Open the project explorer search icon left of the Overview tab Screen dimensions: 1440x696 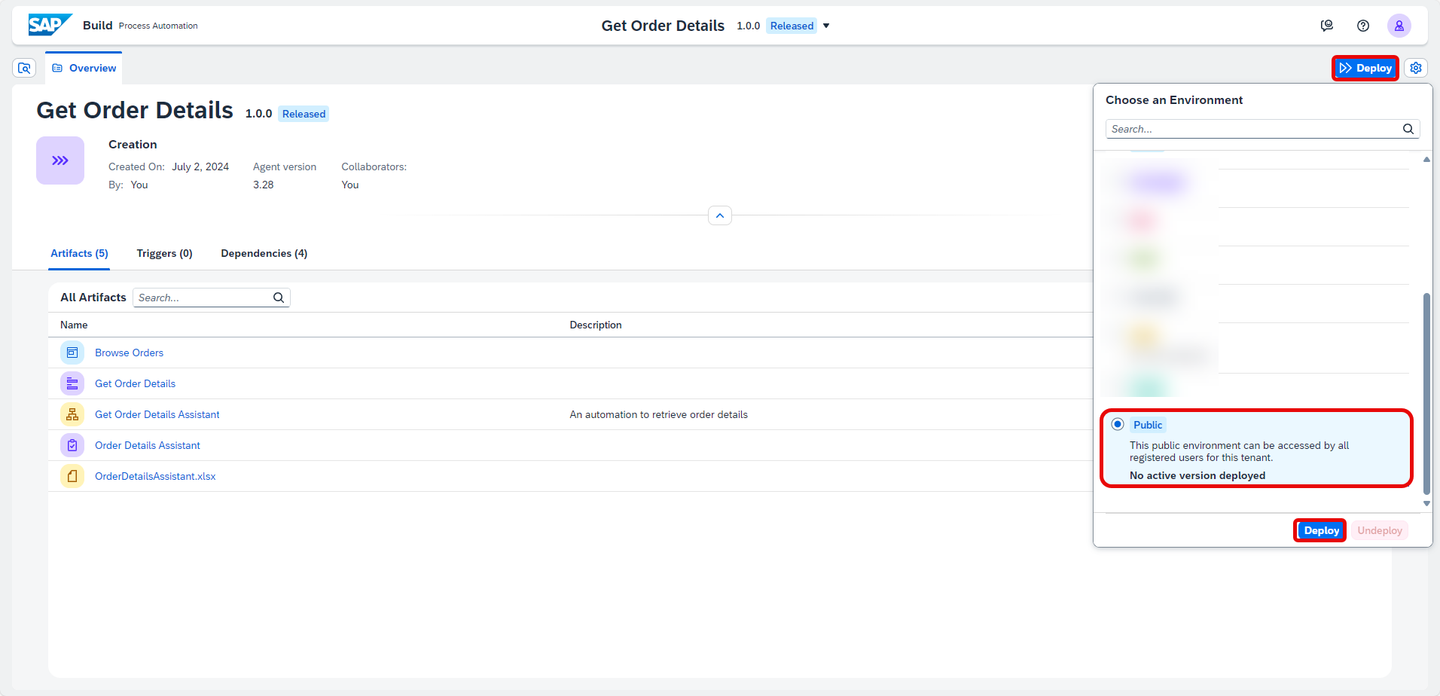point(25,68)
